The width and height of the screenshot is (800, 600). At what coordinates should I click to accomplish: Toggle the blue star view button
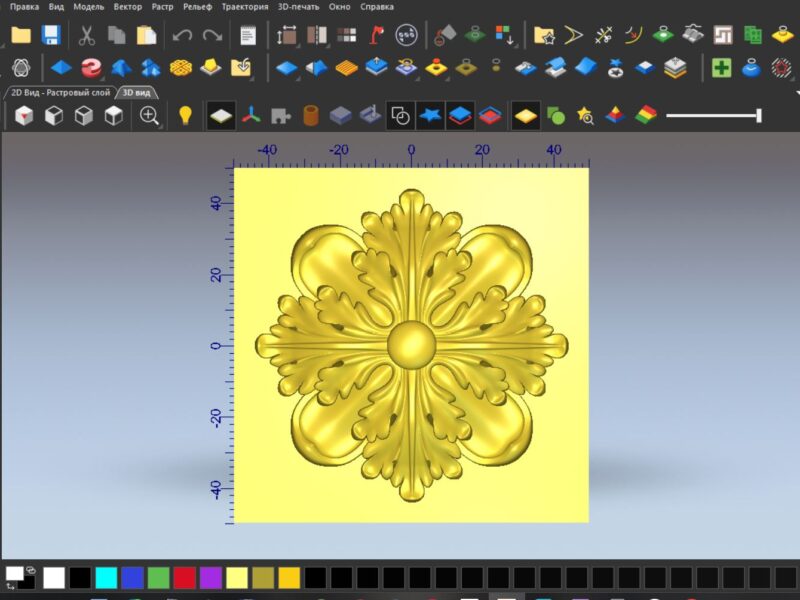[430, 115]
